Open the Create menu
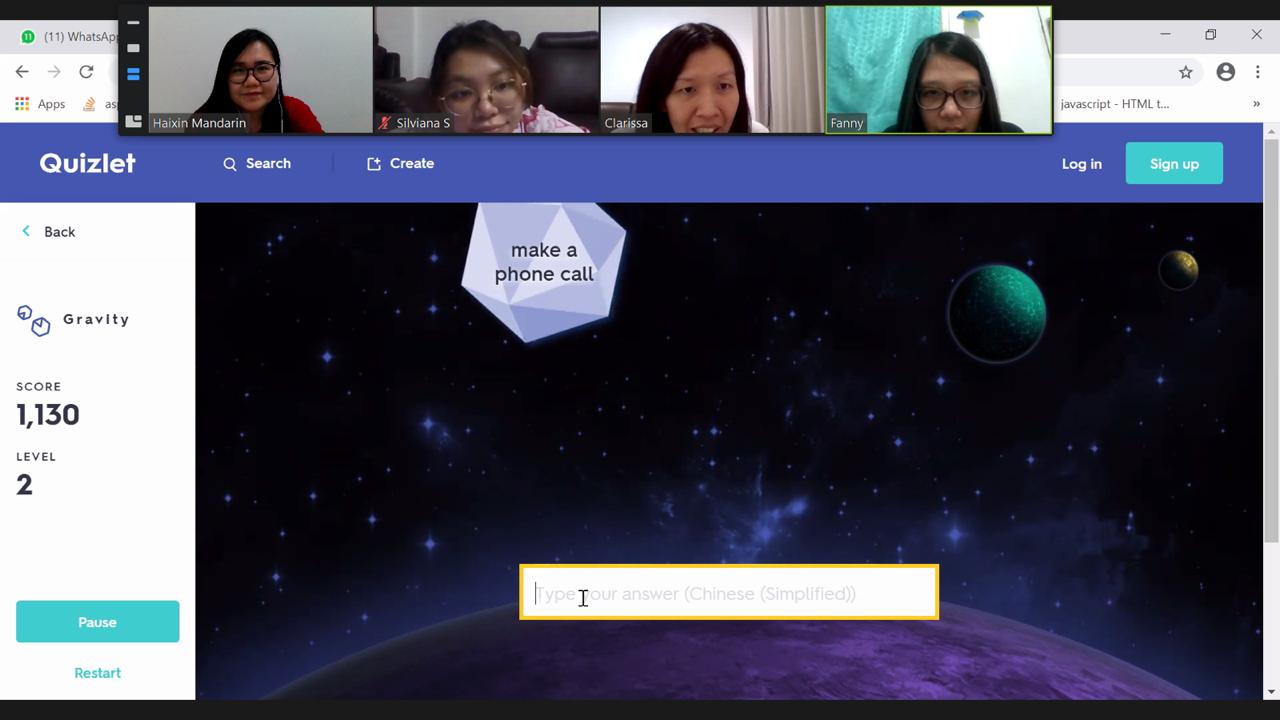Viewport: 1280px width, 720px height. pos(400,163)
